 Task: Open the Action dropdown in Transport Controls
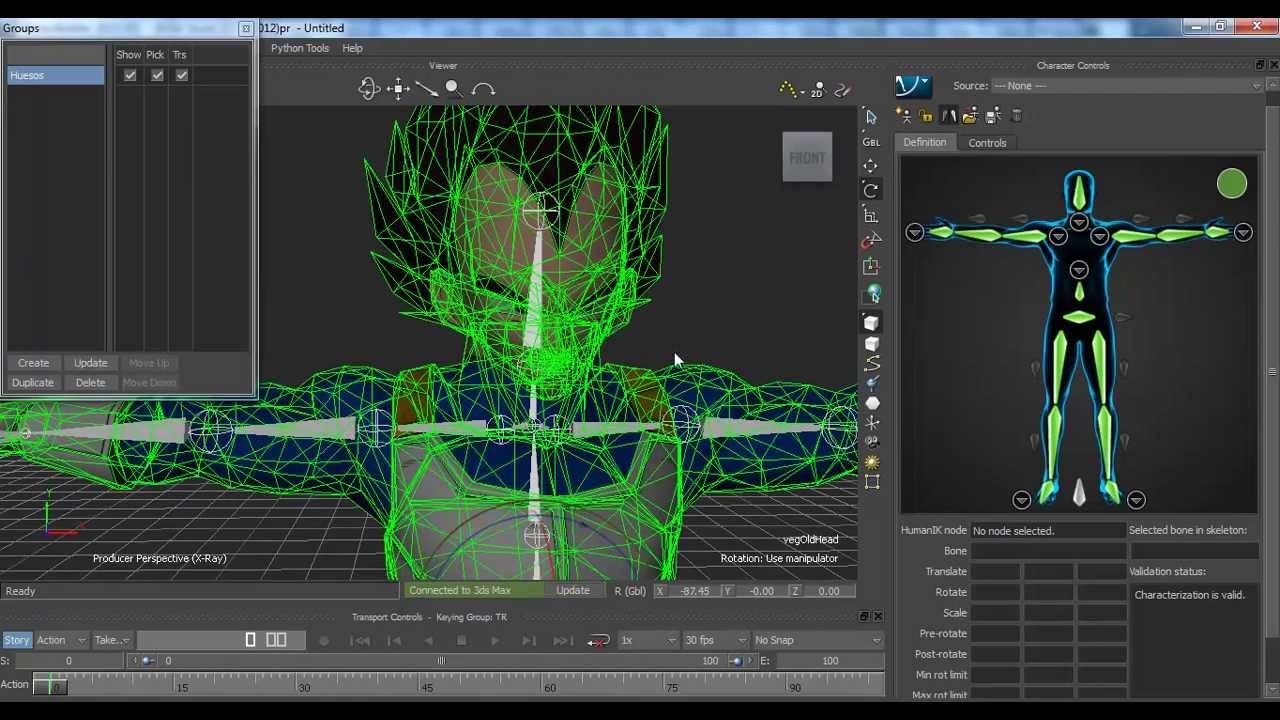pos(60,640)
